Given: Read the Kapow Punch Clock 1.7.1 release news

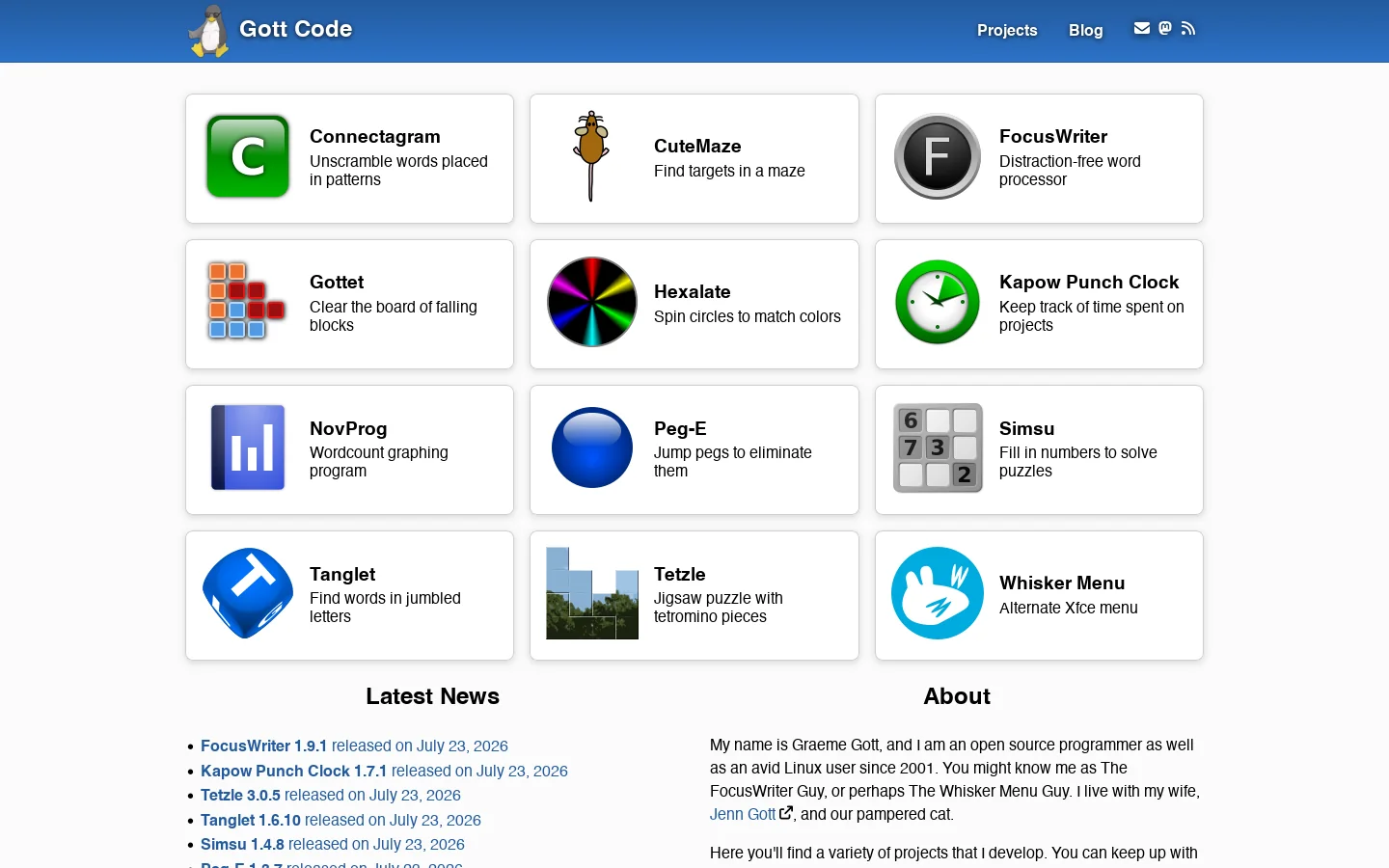Looking at the screenshot, I should pyautogui.click(x=384, y=771).
